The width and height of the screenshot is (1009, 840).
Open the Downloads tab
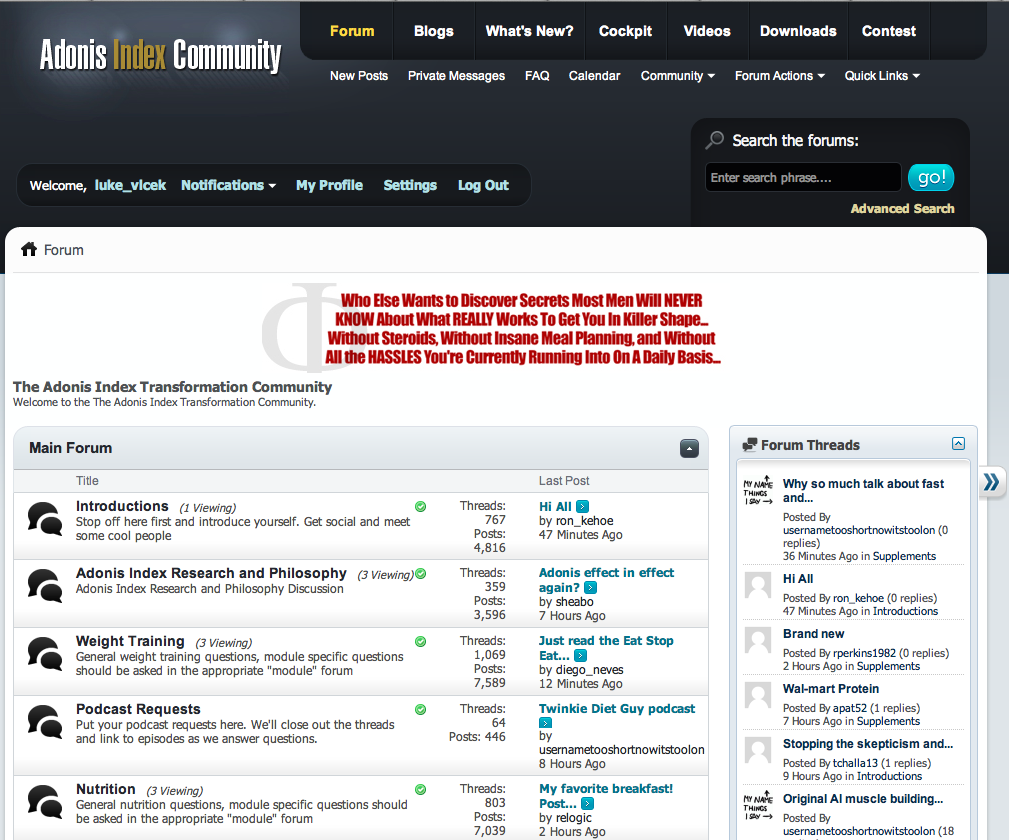(x=797, y=31)
